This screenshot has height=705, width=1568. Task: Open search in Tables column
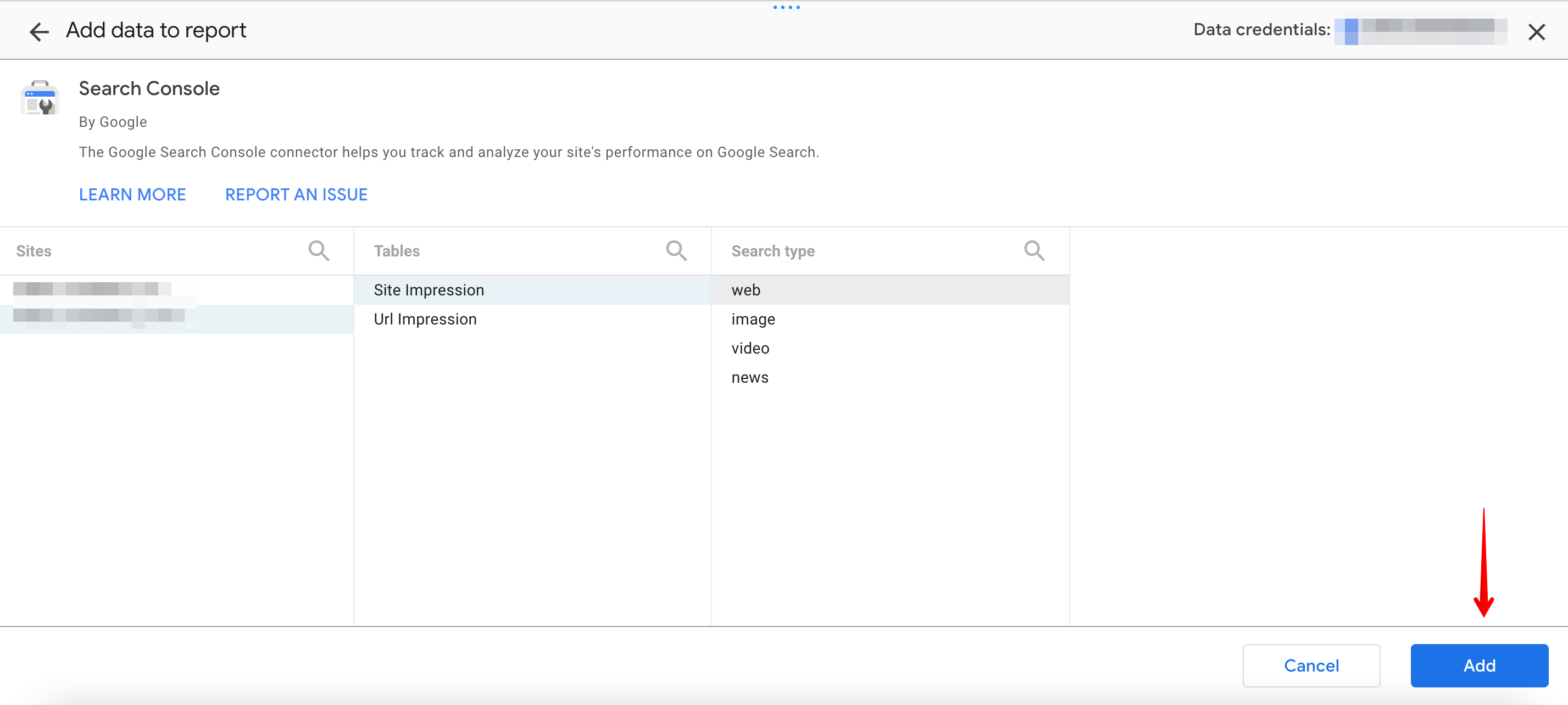click(x=676, y=250)
